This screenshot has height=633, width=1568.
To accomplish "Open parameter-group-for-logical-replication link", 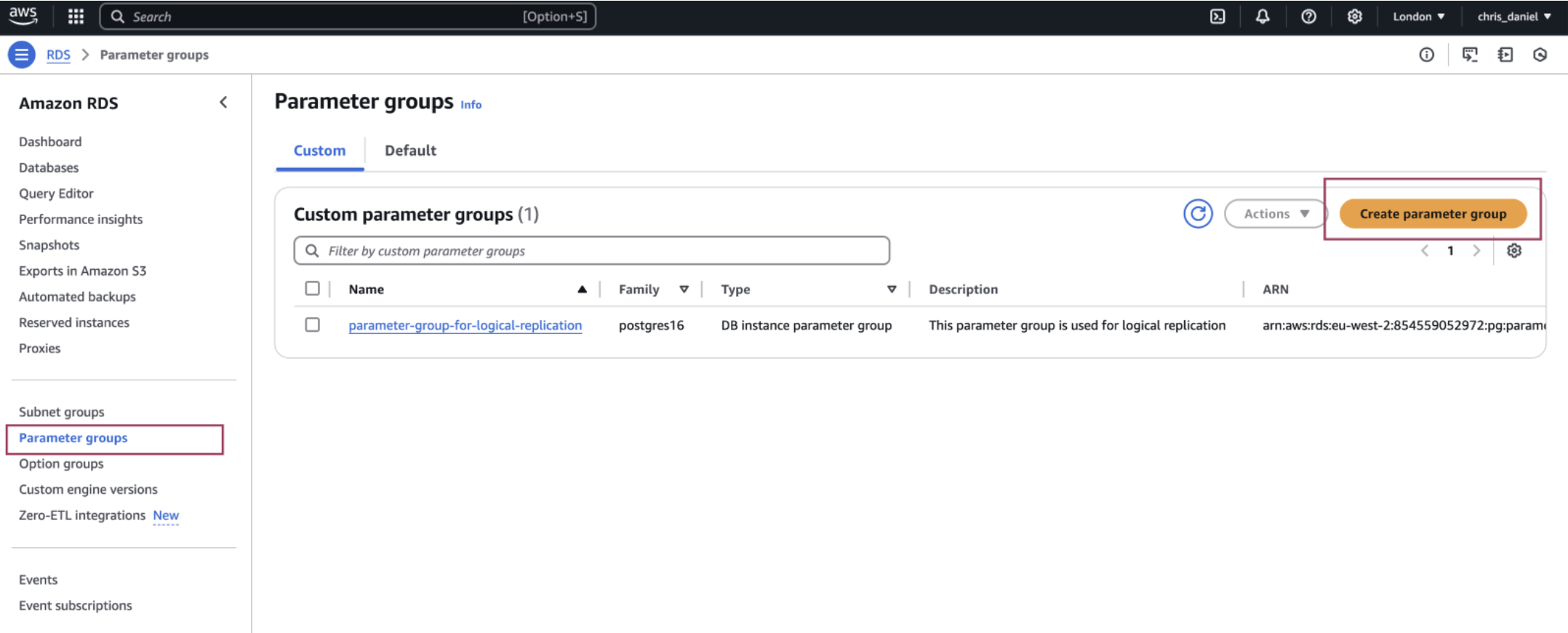I will click(x=465, y=325).
